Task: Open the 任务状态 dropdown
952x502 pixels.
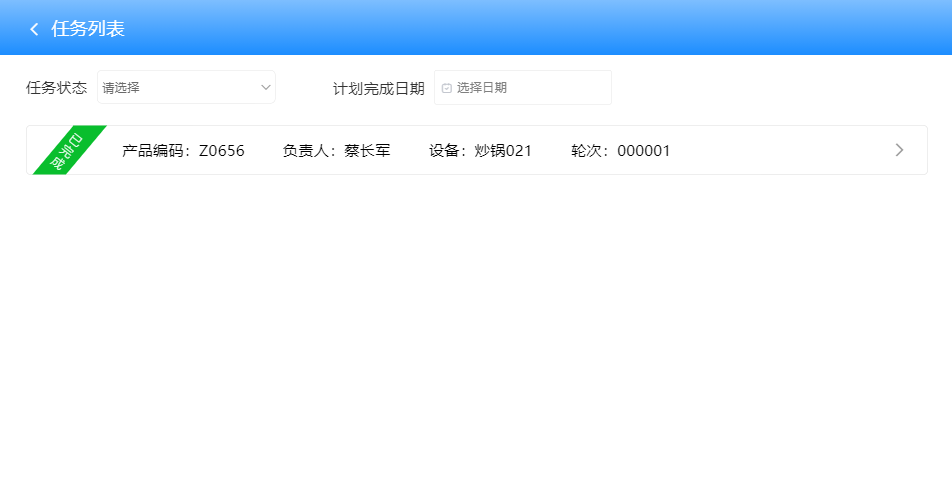Action: (x=186, y=87)
